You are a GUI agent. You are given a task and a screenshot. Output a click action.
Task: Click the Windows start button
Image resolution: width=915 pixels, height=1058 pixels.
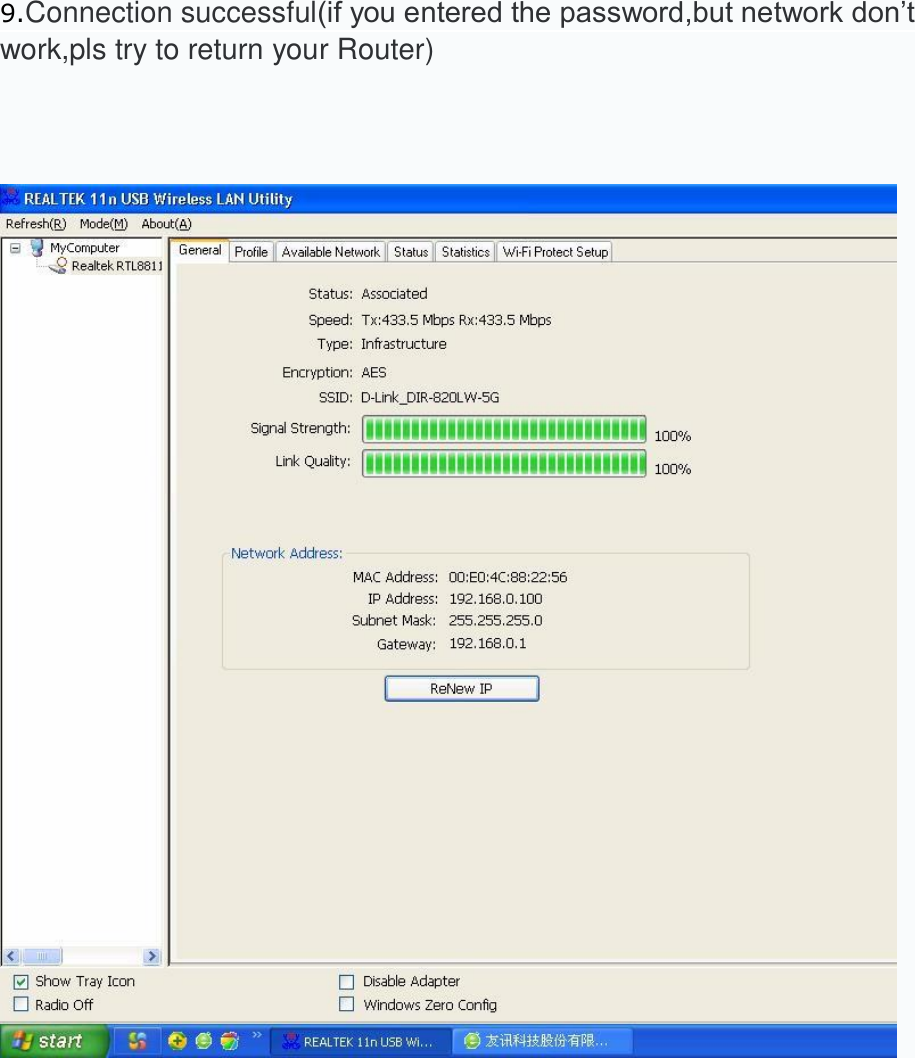point(53,1041)
